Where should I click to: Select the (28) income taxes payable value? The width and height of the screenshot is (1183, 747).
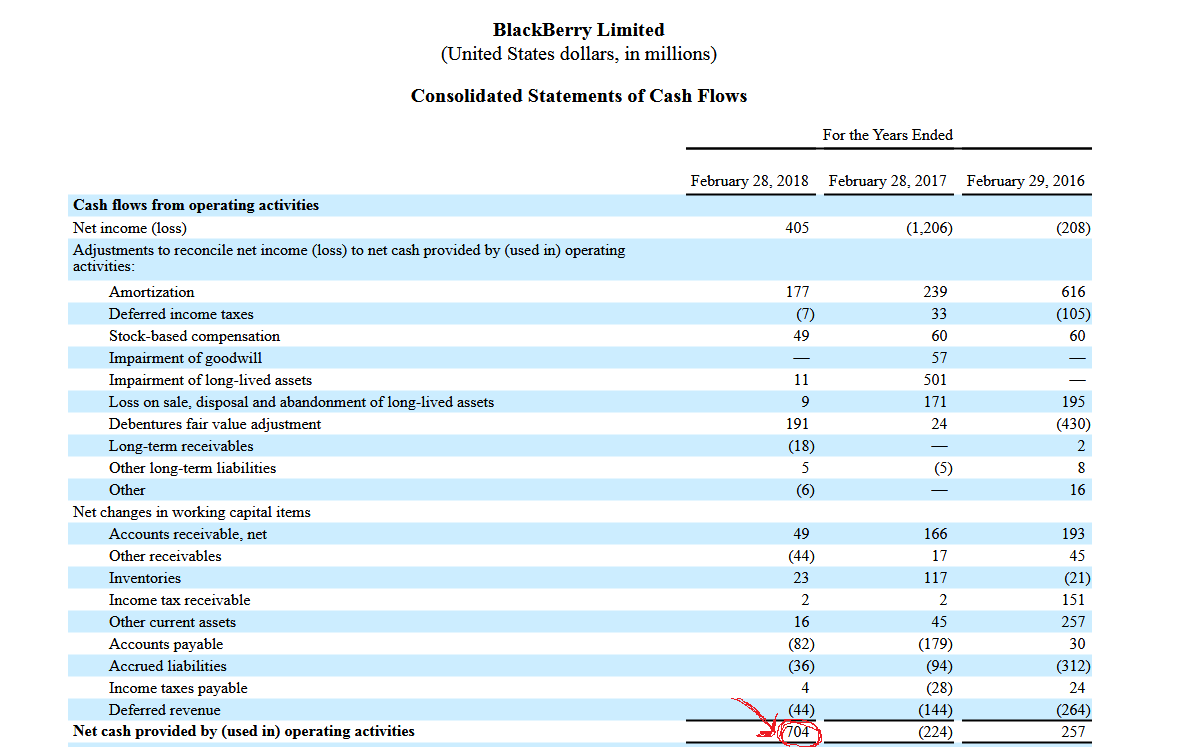[939, 688]
